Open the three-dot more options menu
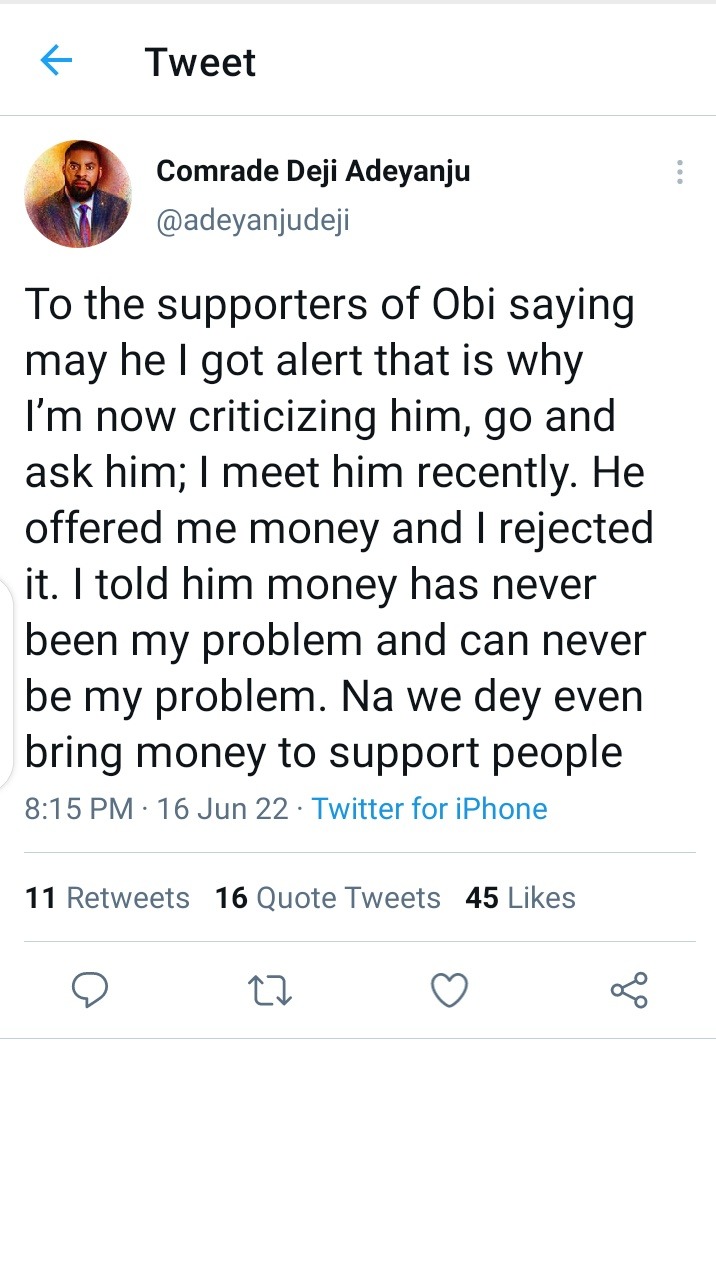The image size is (716, 1271). (x=679, y=172)
